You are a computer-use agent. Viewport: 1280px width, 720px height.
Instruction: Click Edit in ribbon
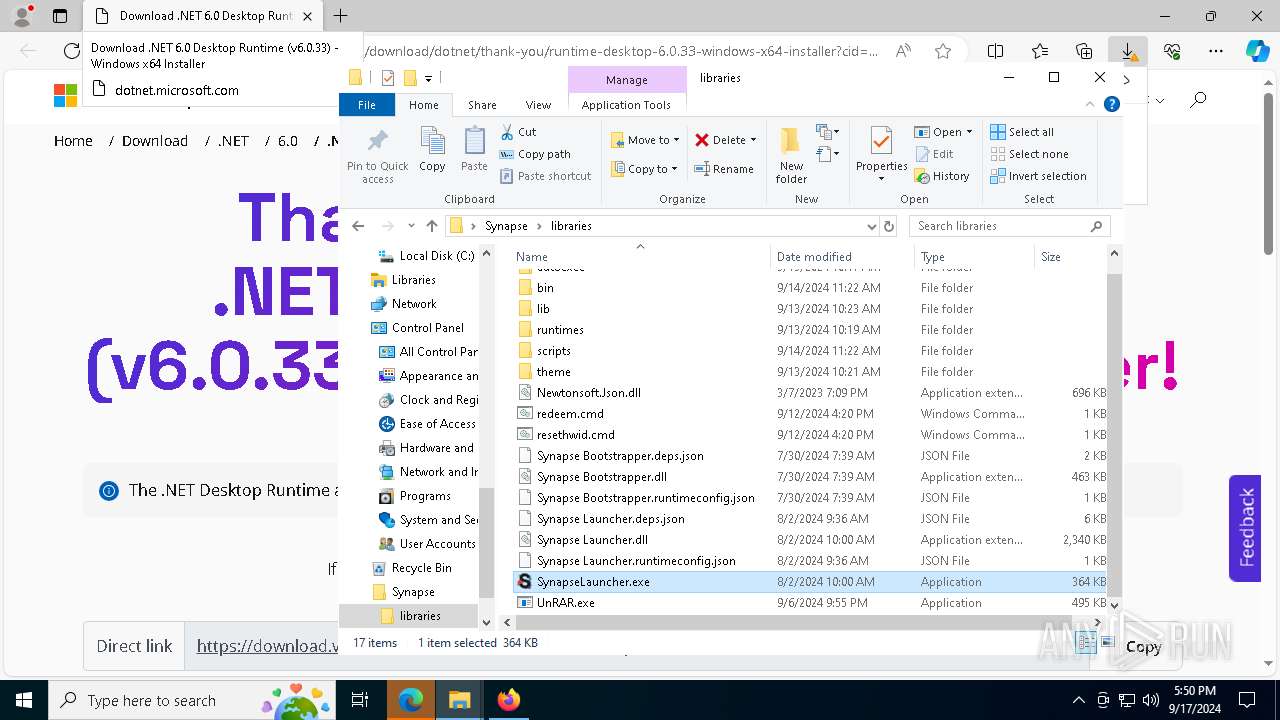click(x=933, y=154)
